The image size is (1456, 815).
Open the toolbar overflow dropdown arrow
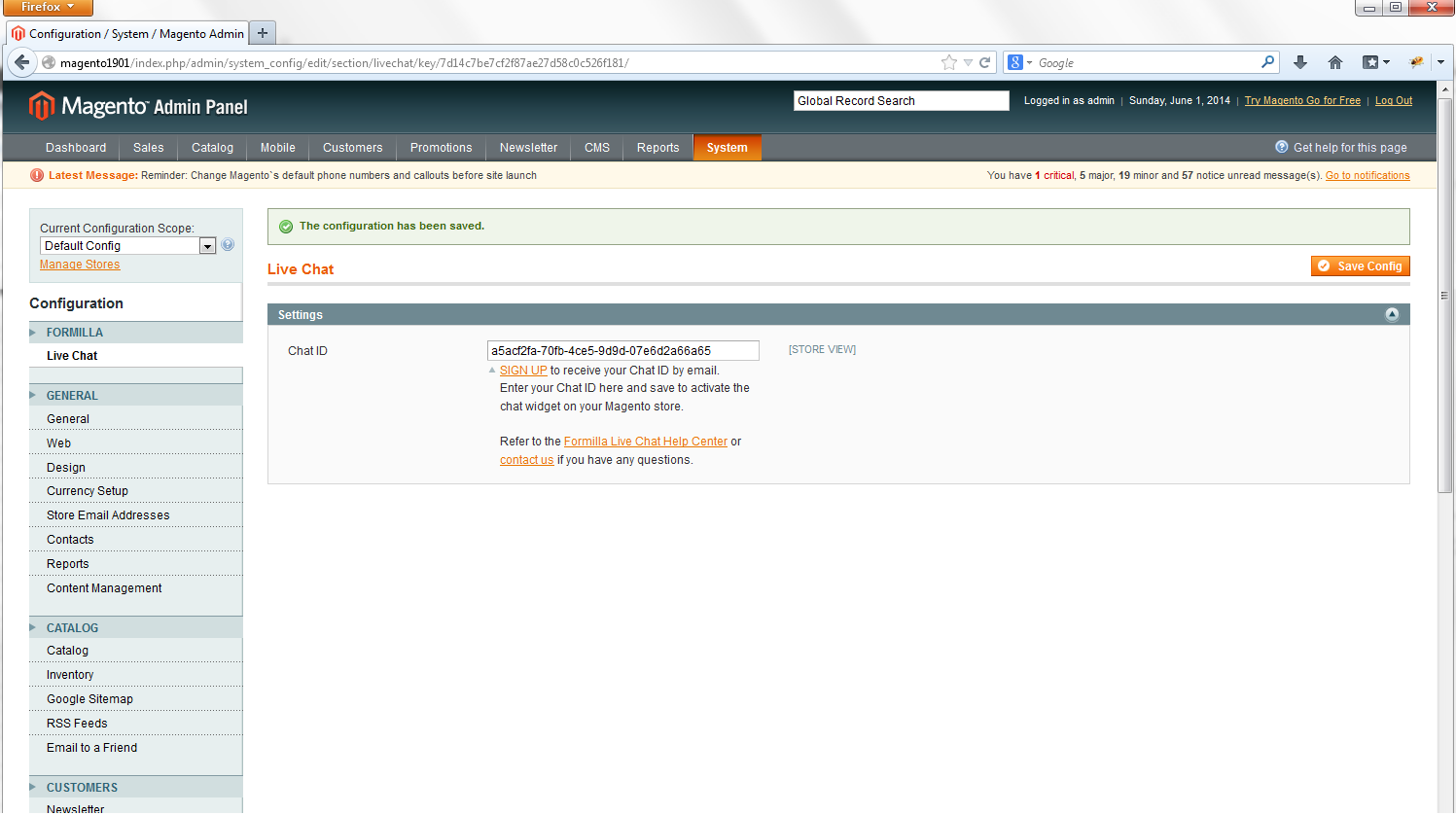(1440, 62)
